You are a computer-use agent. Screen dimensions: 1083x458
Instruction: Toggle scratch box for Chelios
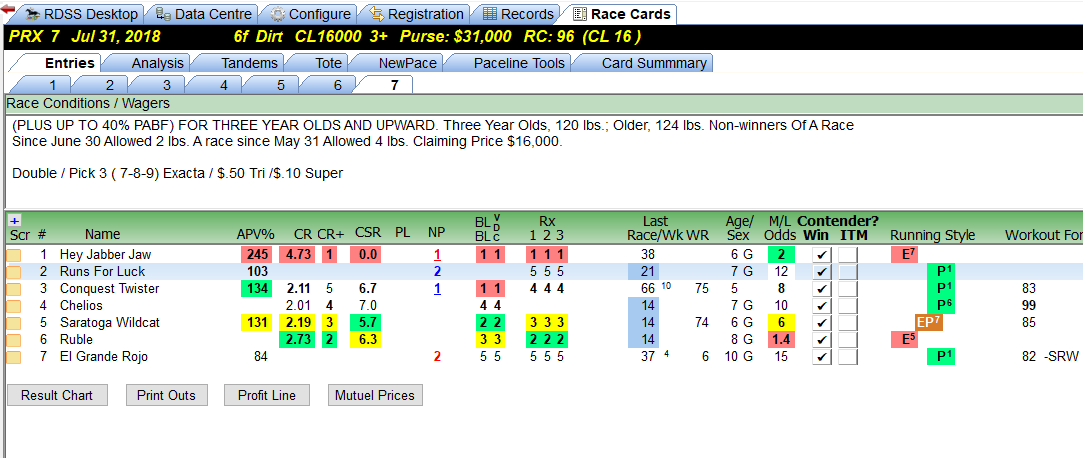(14, 306)
